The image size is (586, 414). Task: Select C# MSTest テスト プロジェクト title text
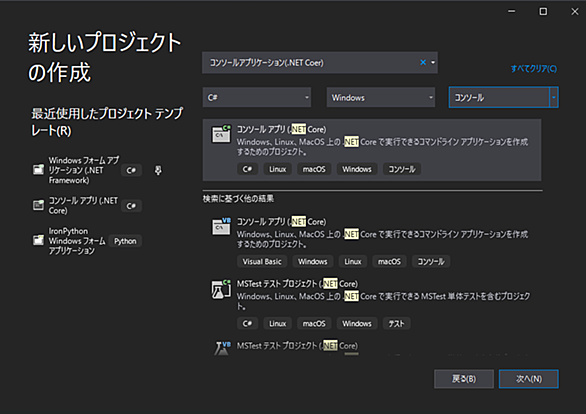click(x=297, y=284)
